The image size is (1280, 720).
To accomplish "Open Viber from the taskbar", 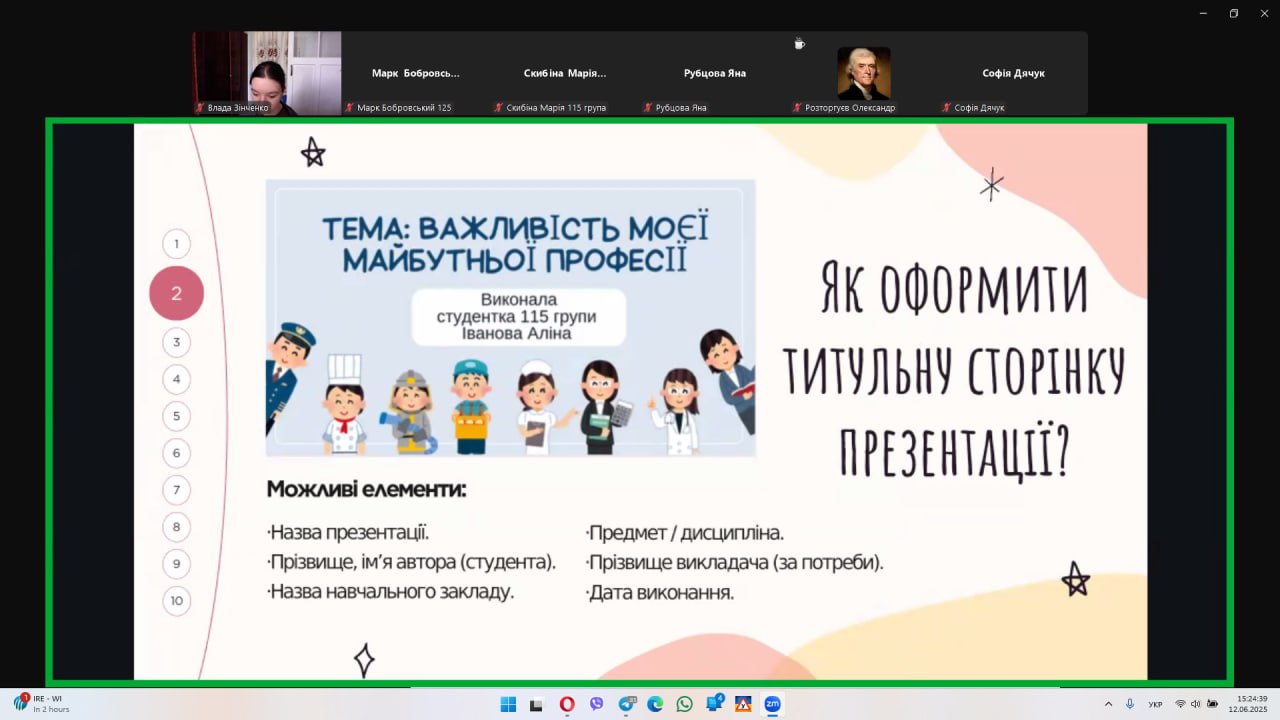I will tap(597, 704).
